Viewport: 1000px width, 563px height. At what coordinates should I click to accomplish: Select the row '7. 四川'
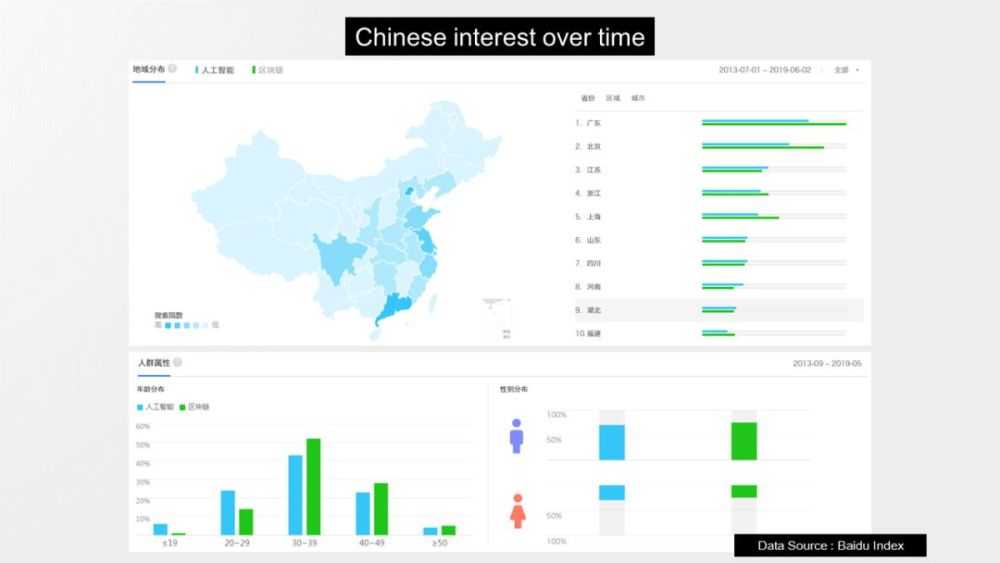[719, 263]
